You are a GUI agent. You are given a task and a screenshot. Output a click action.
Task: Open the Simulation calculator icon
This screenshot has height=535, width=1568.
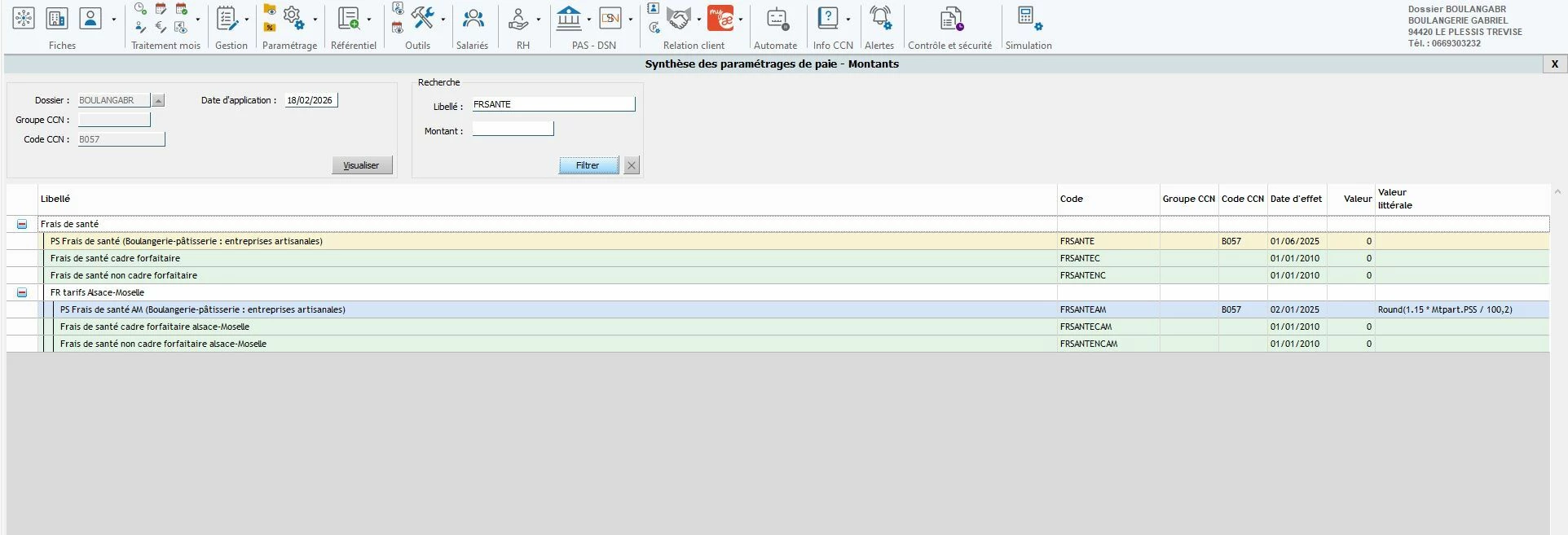tap(1028, 18)
